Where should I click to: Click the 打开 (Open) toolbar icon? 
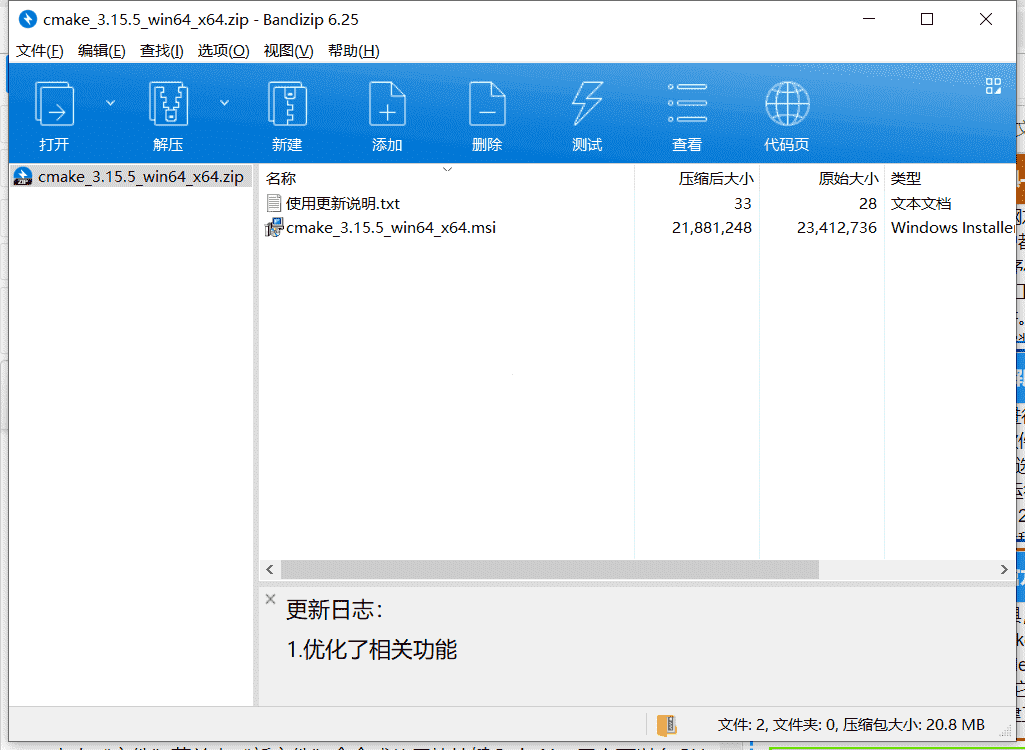(x=54, y=105)
